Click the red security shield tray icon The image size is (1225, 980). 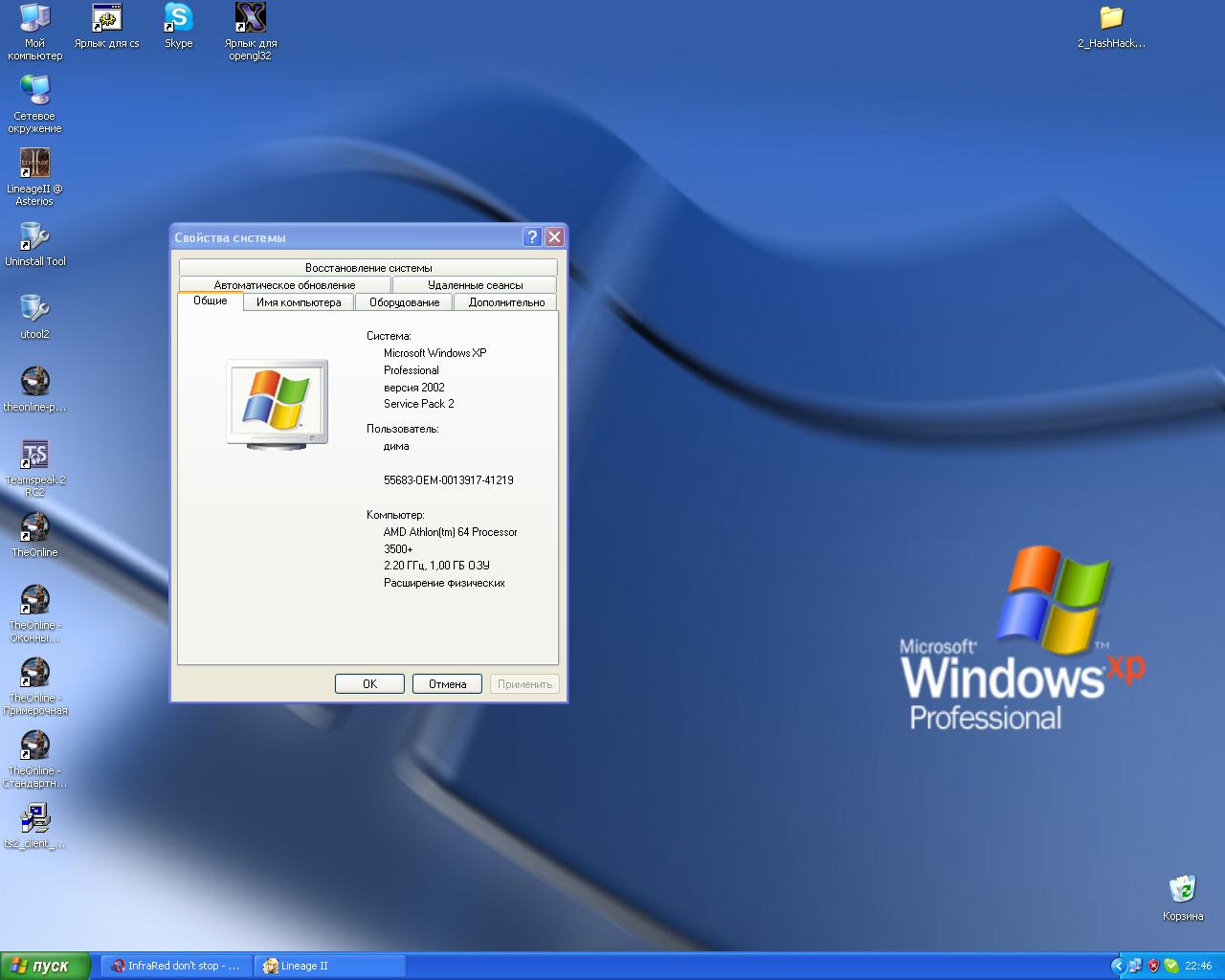[1153, 966]
